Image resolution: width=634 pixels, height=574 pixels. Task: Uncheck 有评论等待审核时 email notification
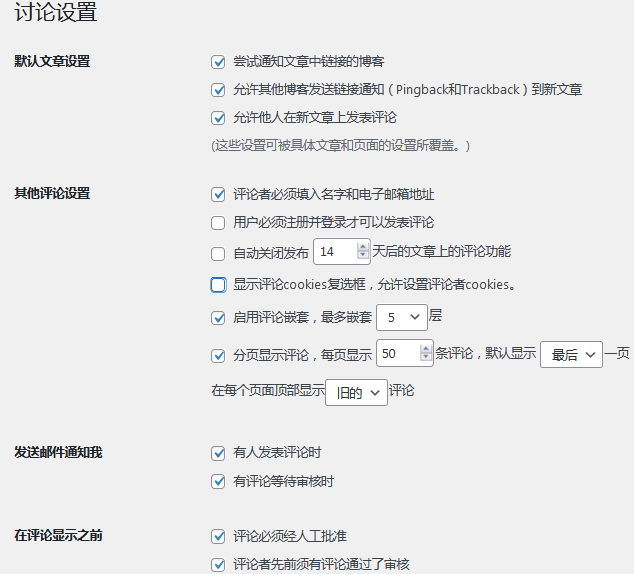tap(218, 482)
